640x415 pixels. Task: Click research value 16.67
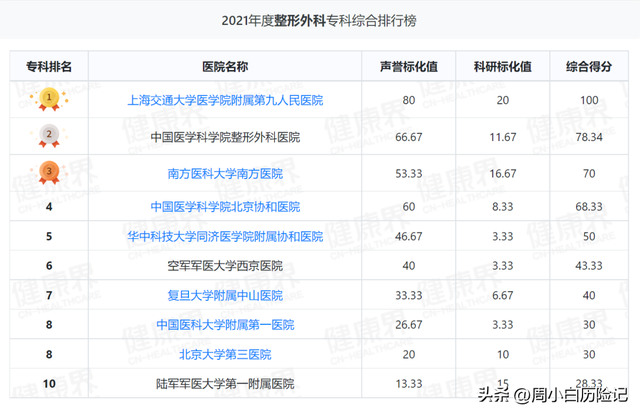pyautogui.click(x=502, y=174)
